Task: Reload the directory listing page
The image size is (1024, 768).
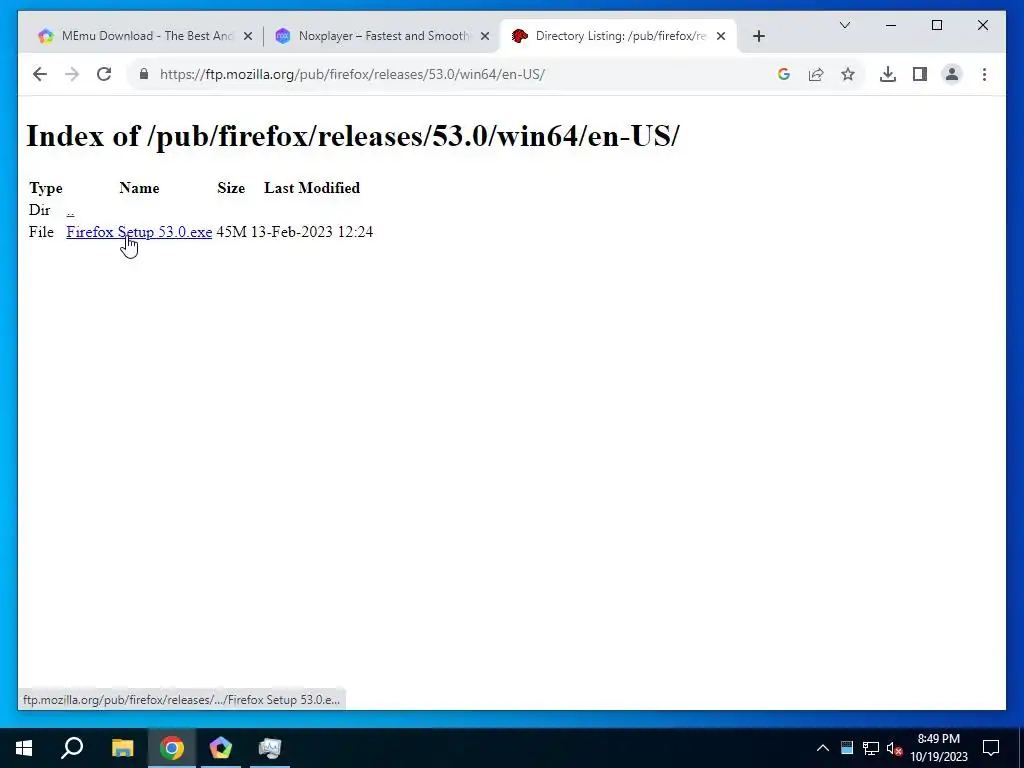Action: [x=104, y=74]
